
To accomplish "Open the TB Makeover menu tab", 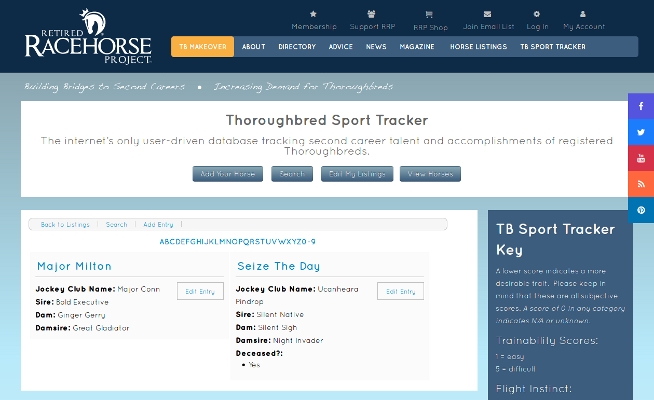I will click(x=202, y=47).
